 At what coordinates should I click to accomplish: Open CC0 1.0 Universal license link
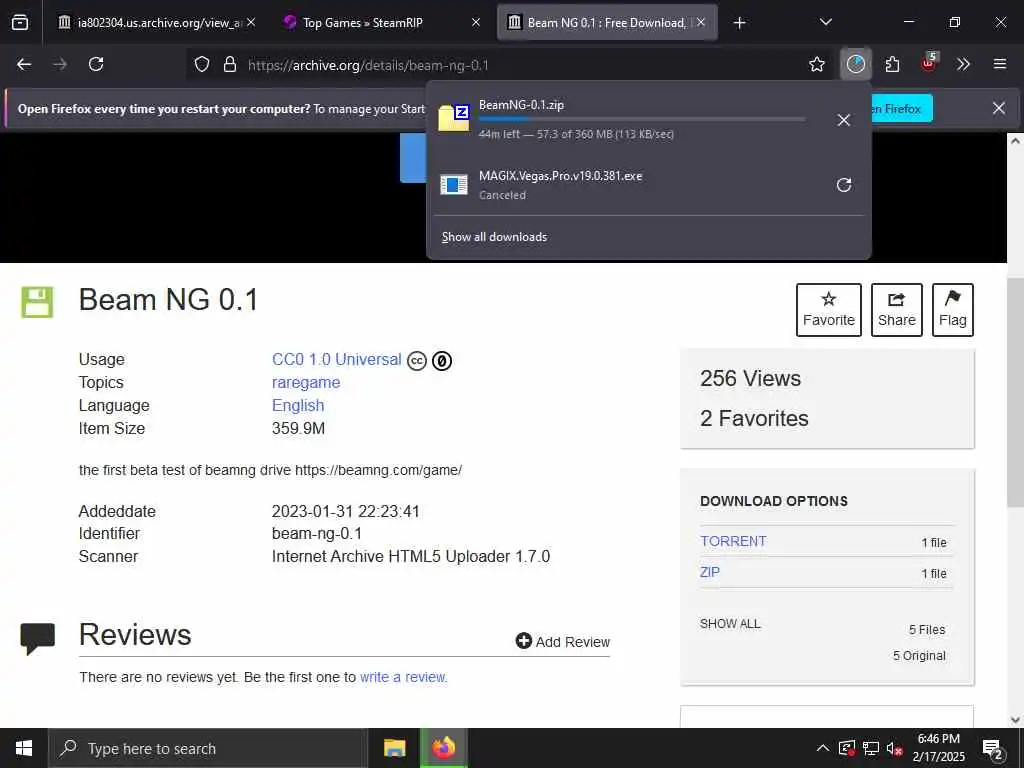click(x=336, y=360)
